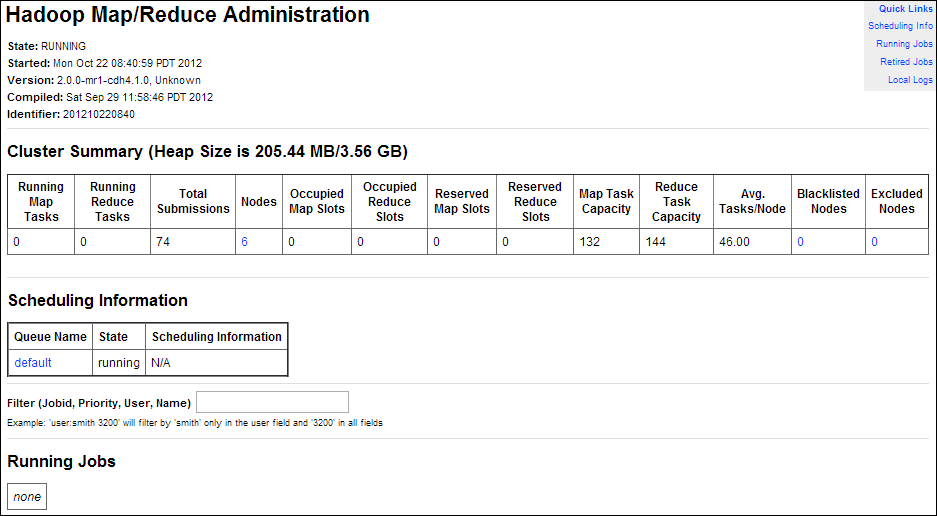Click the Running Jobs heading

61,461
